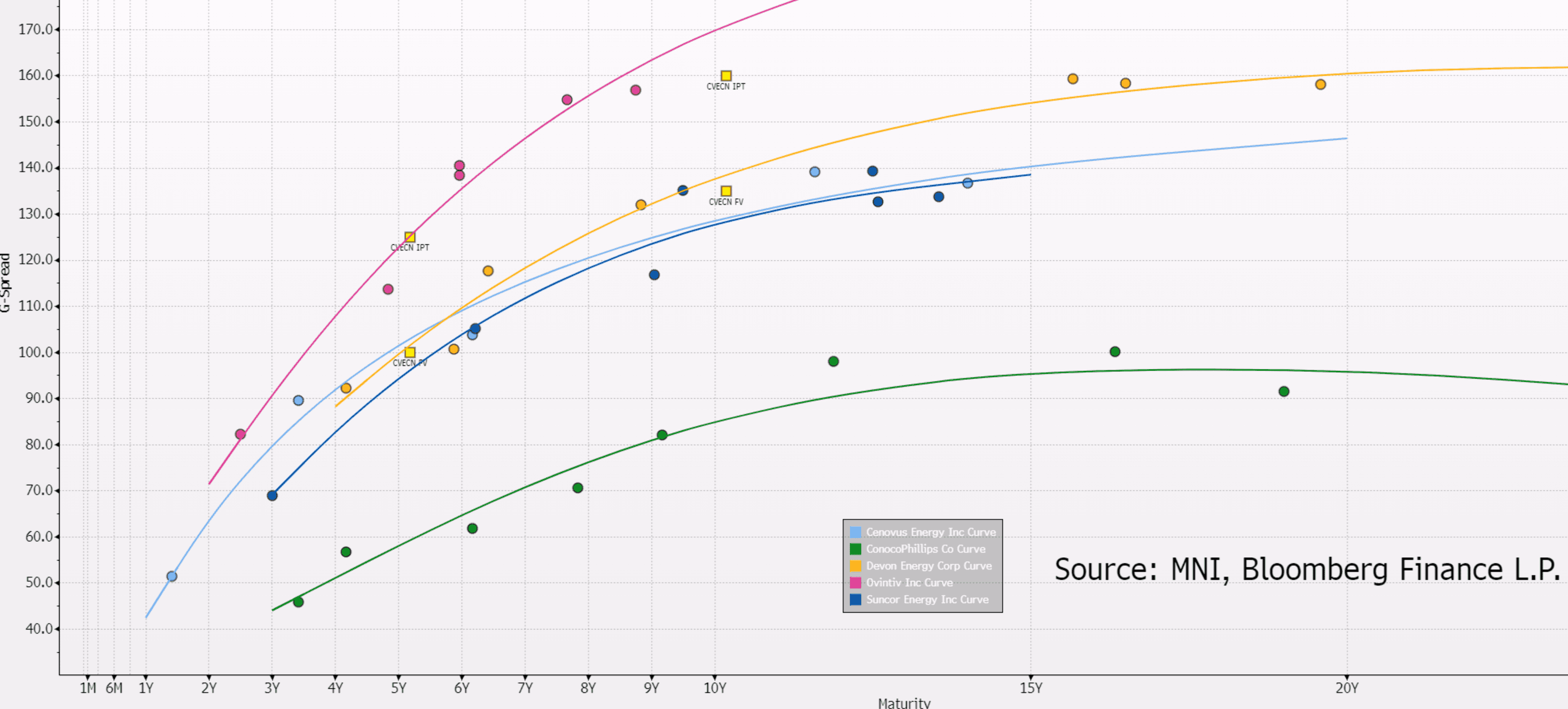Click the CVECN IPT square marker near 10Y
The image size is (1568, 709).
(726, 76)
